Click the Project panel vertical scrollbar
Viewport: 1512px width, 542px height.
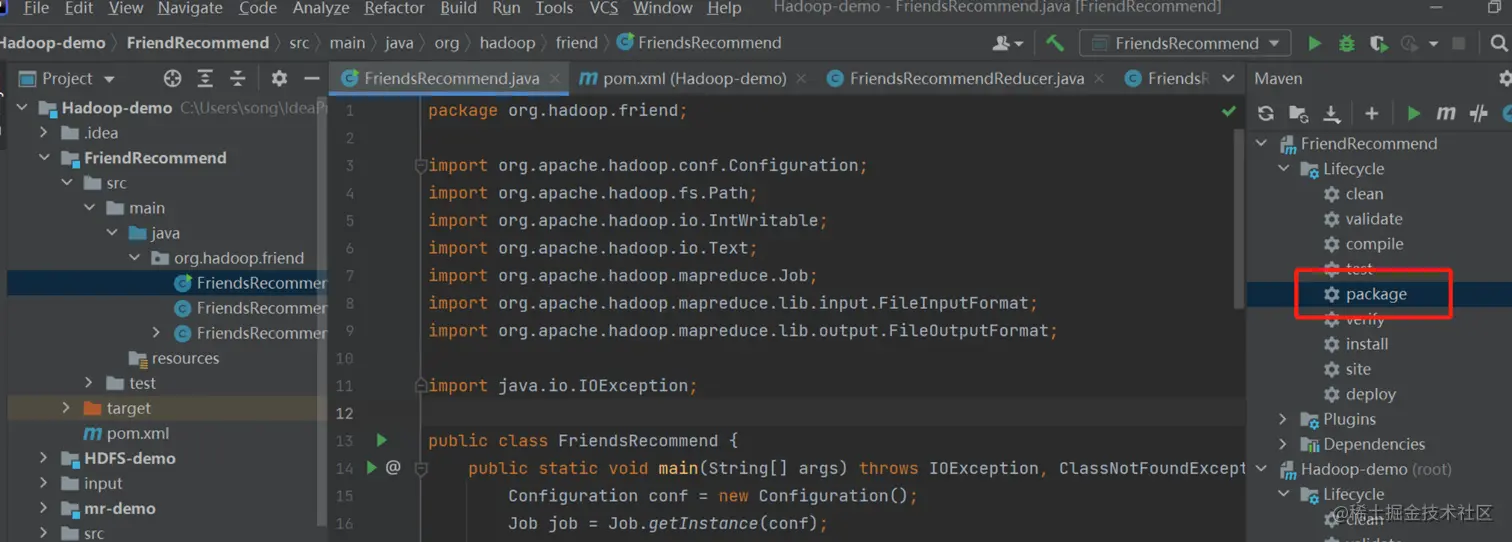322,310
